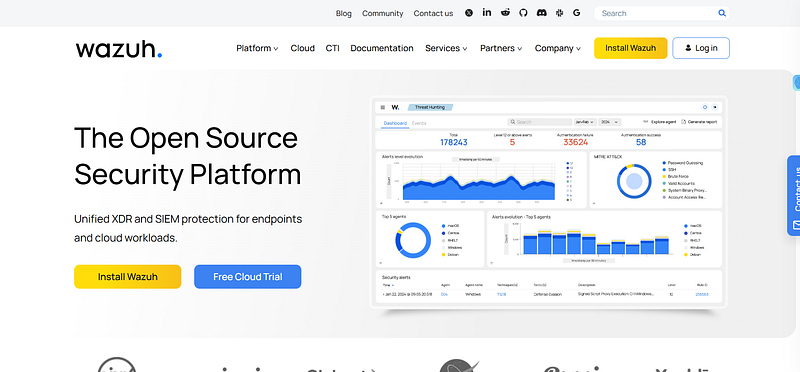
Task: Click Generate report text in dashboard
Action: click(702, 122)
